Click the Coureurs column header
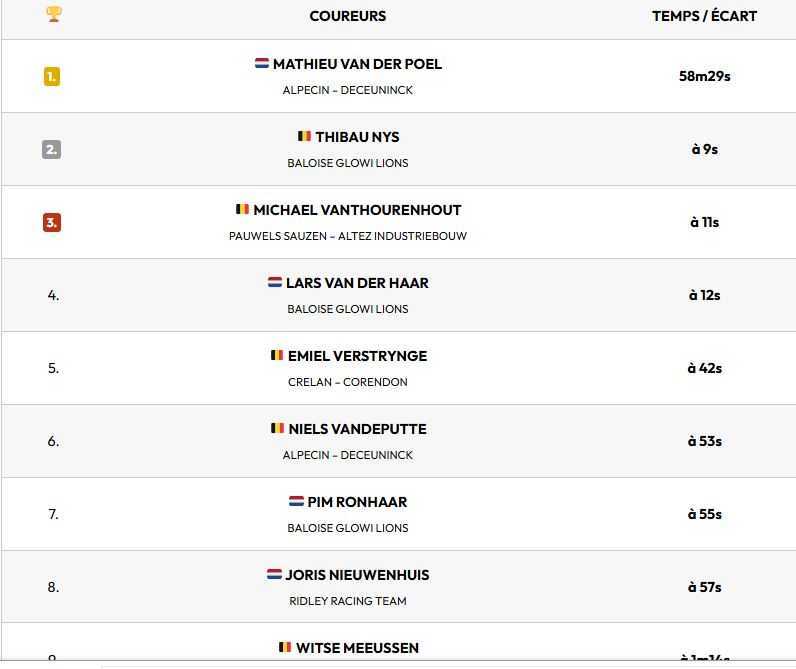796x669 pixels. point(348,16)
